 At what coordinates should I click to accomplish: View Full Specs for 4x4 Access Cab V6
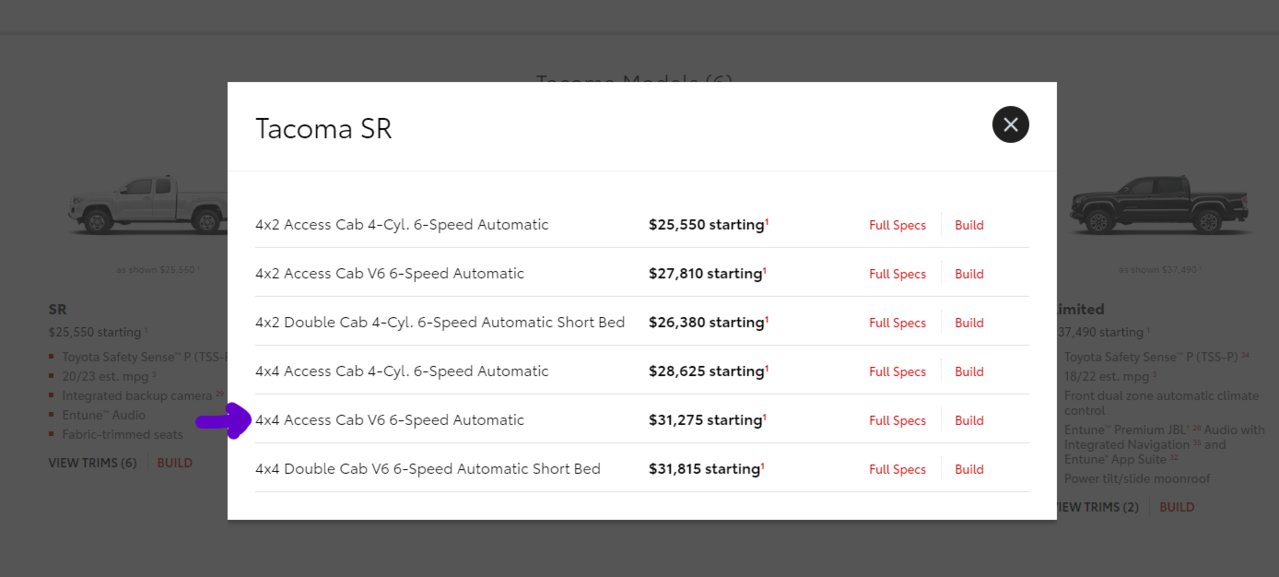897,421
